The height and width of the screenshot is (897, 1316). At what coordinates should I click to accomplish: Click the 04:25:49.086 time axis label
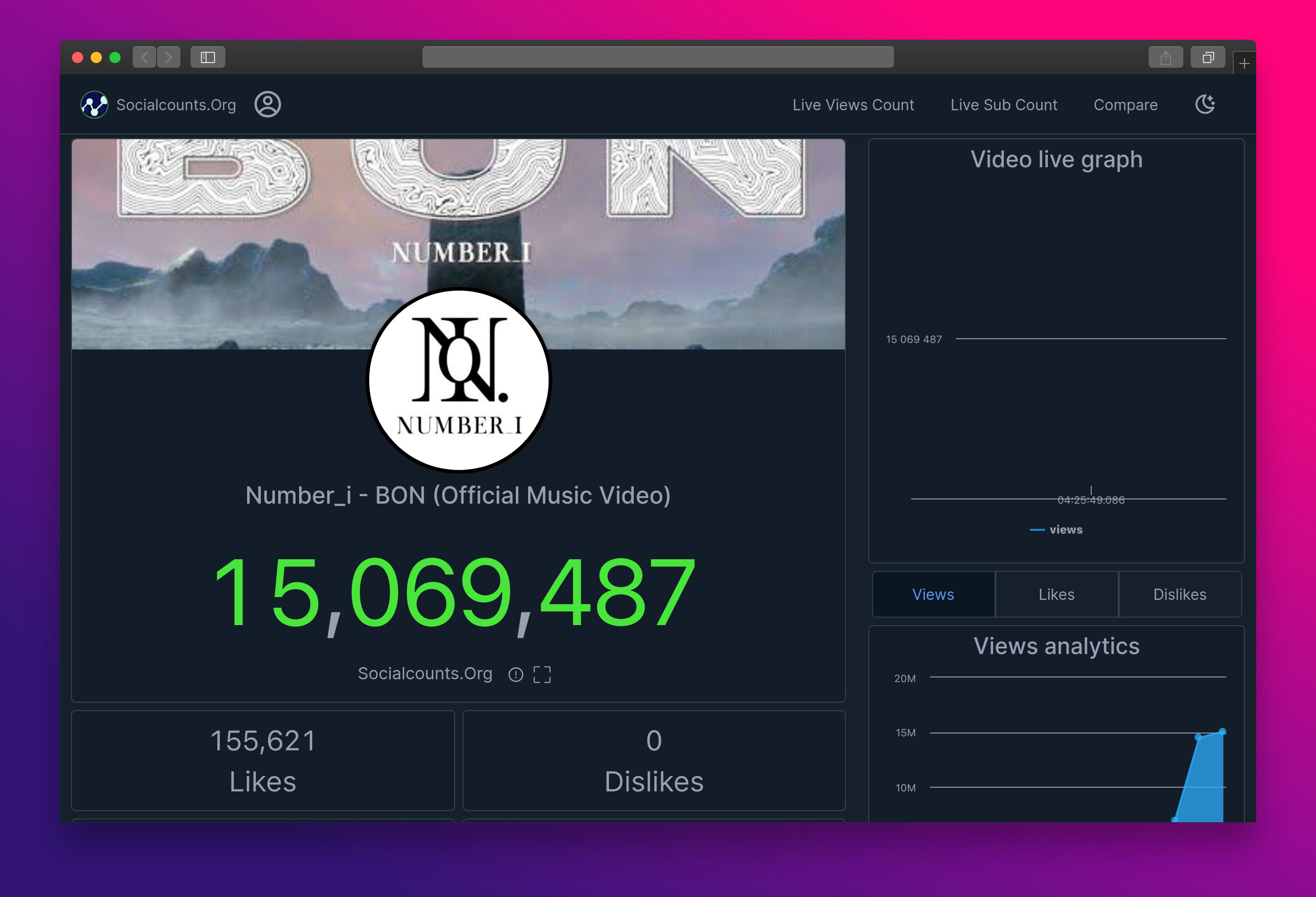1091,500
